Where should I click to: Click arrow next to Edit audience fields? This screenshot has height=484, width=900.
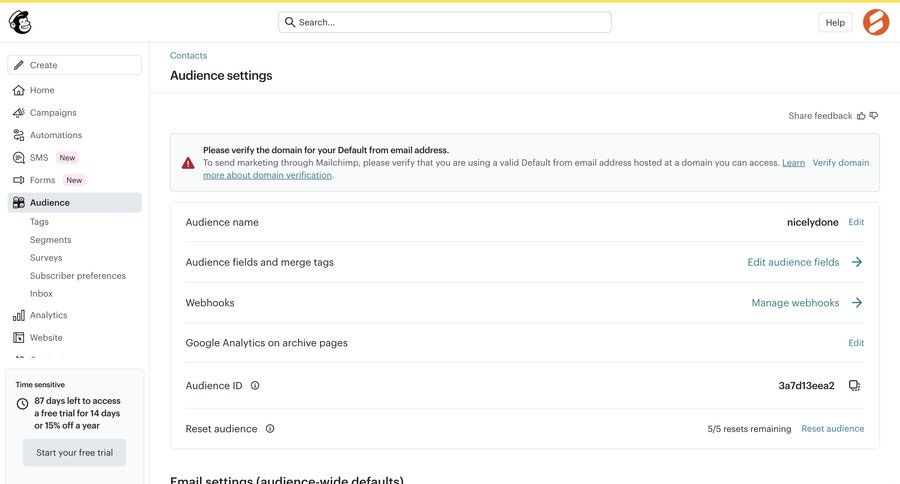(857, 262)
